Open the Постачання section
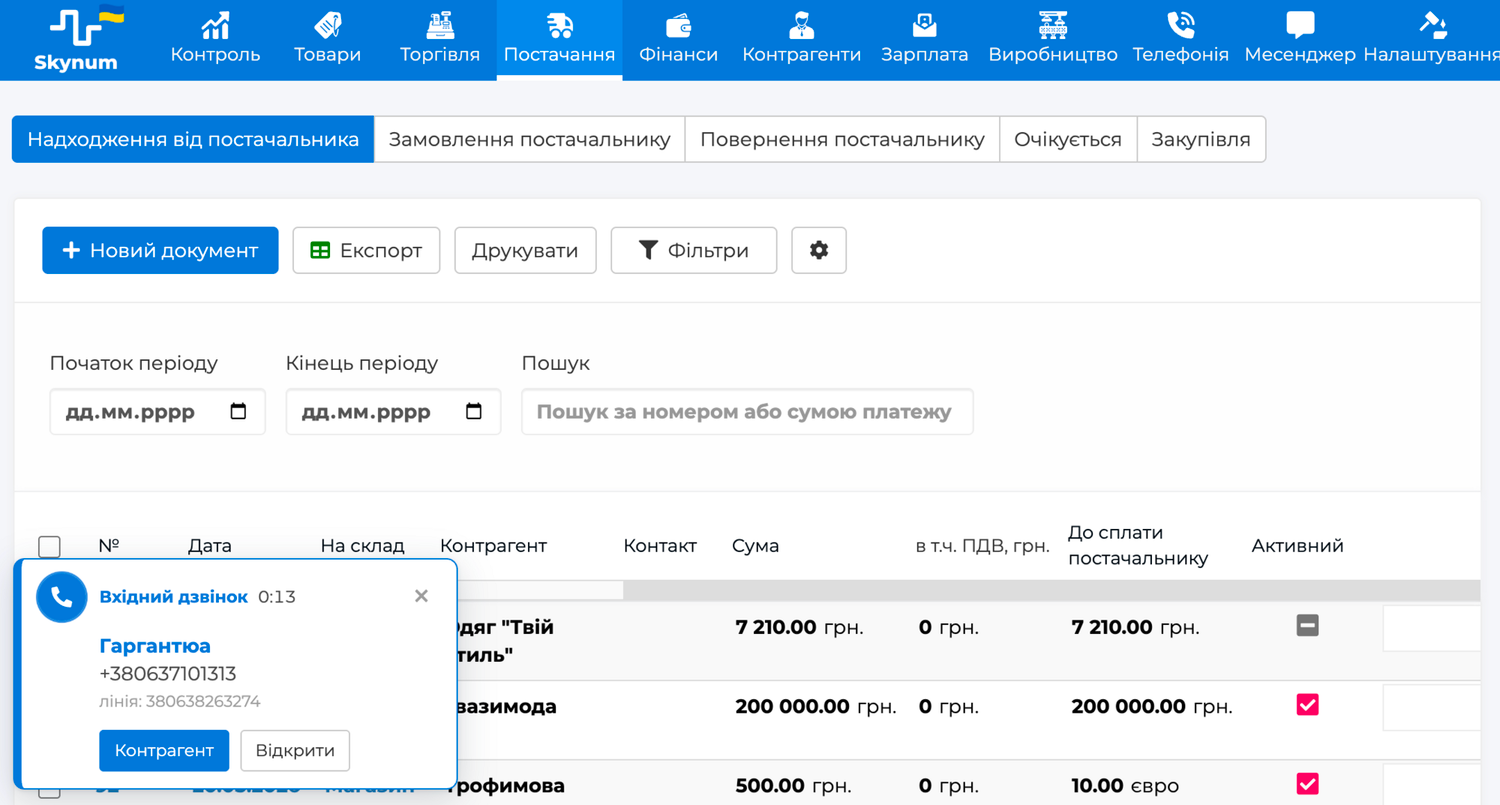 (559, 40)
